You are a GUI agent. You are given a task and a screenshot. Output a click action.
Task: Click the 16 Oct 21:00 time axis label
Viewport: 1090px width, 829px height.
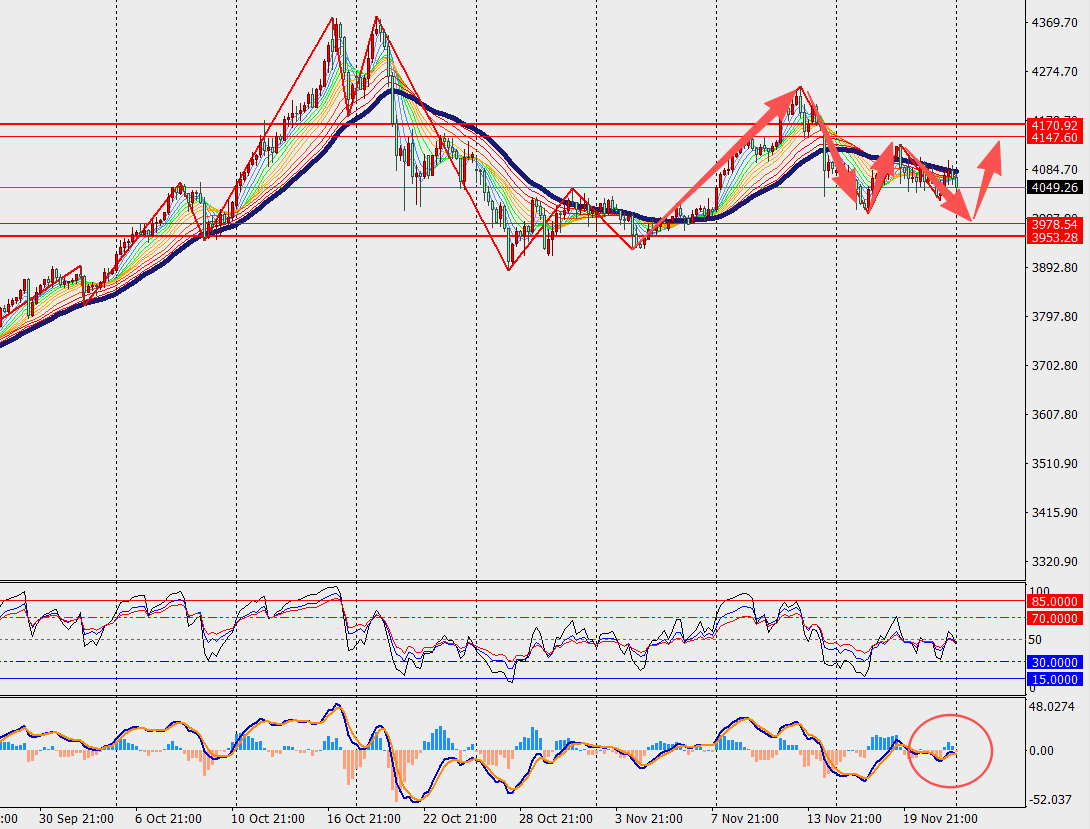point(357,818)
